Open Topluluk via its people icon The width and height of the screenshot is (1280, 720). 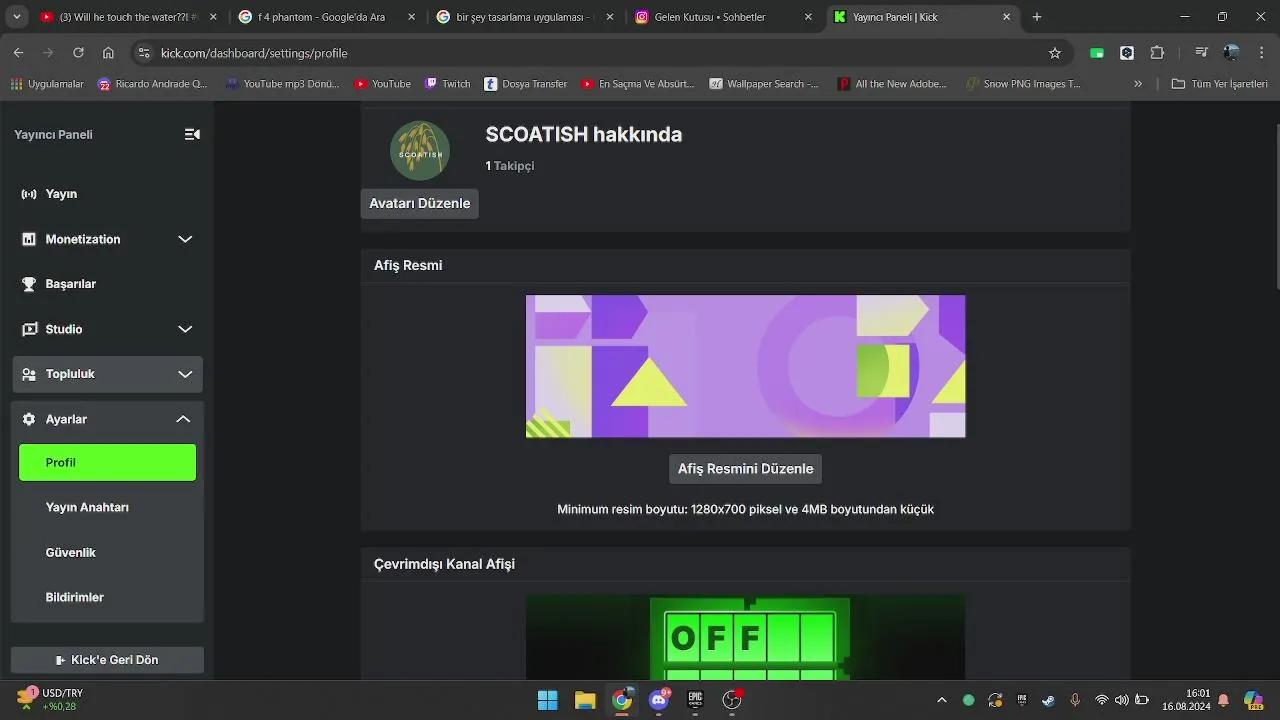click(x=29, y=374)
